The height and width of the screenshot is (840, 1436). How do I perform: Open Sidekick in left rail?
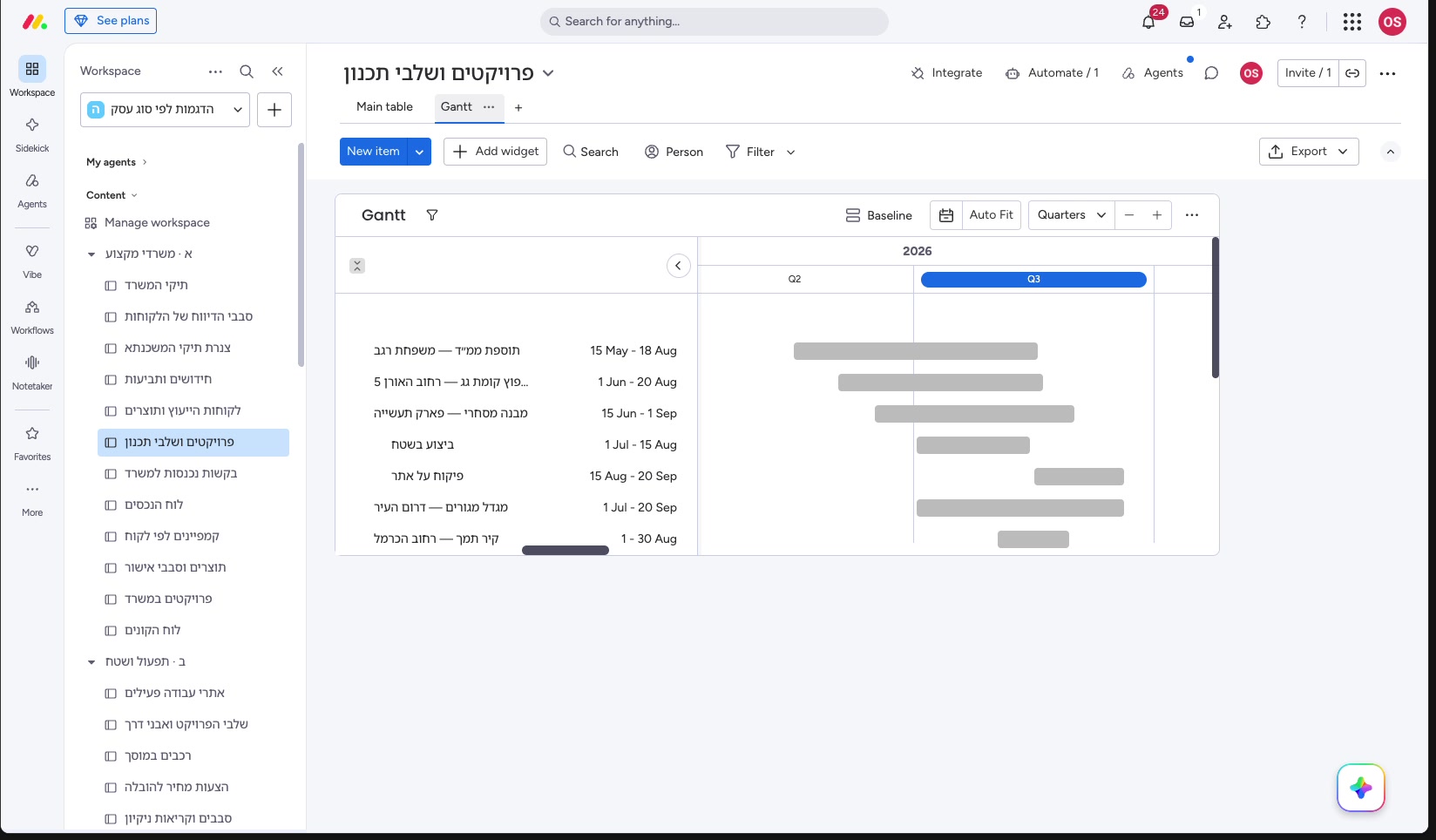tap(32, 133)
